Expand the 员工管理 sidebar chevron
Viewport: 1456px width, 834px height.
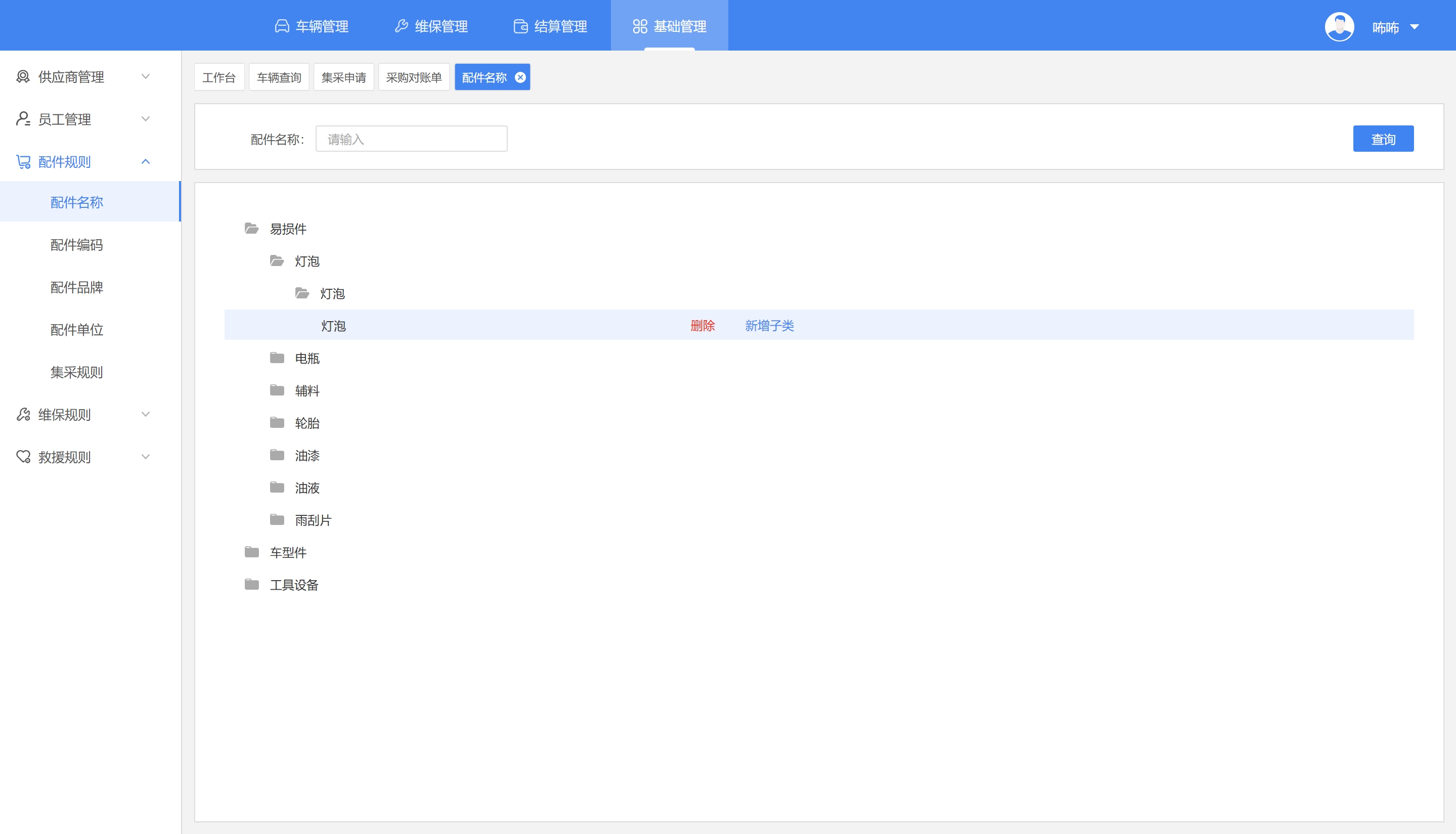tap(146, 119)
